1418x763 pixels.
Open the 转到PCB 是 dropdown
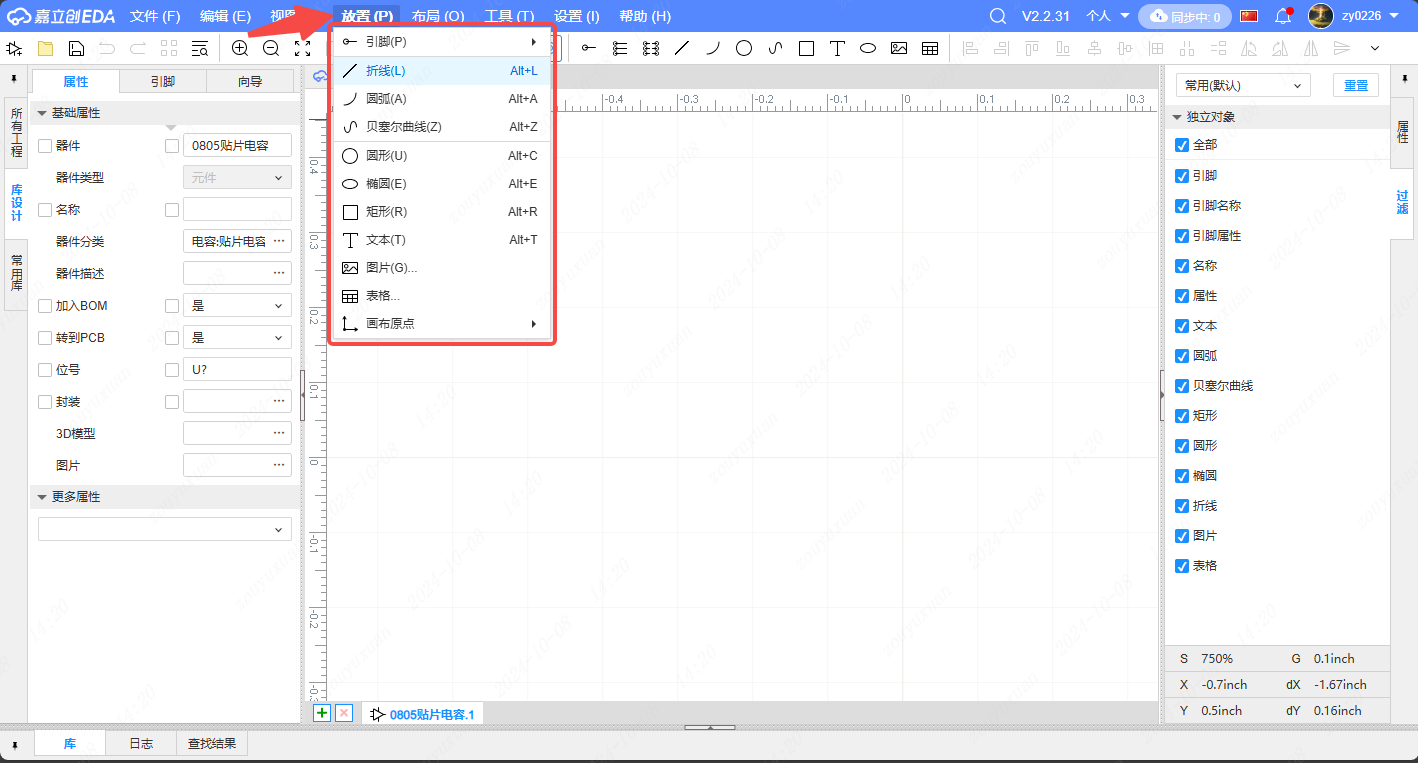(237, 338)
